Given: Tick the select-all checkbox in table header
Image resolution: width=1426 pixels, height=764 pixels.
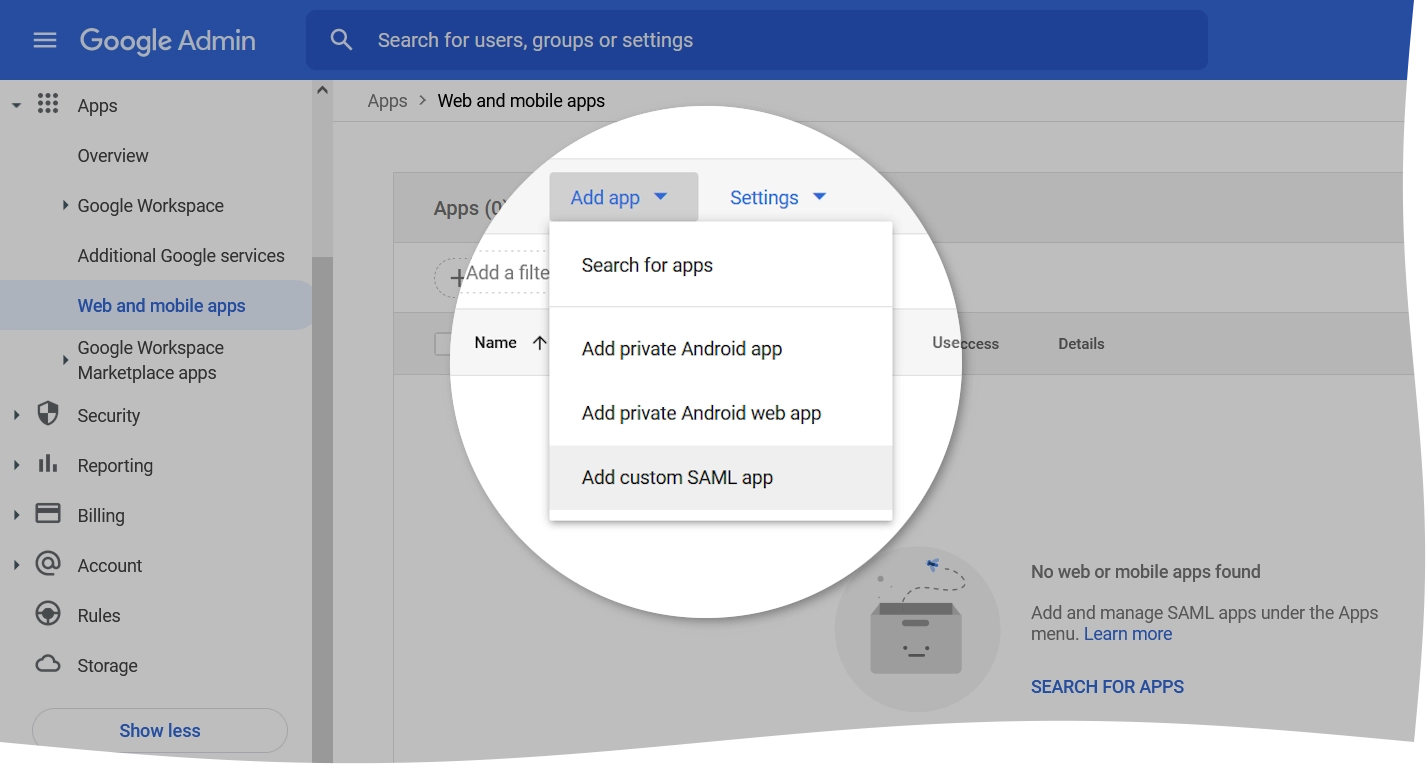Looking at the screenshot, I should tap(441, 344).
